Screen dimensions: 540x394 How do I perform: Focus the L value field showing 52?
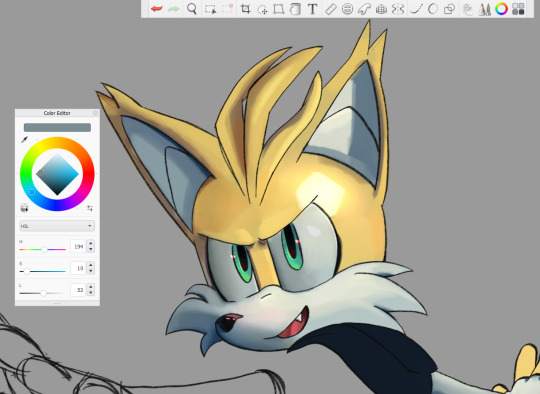click(x=78, y=290)
